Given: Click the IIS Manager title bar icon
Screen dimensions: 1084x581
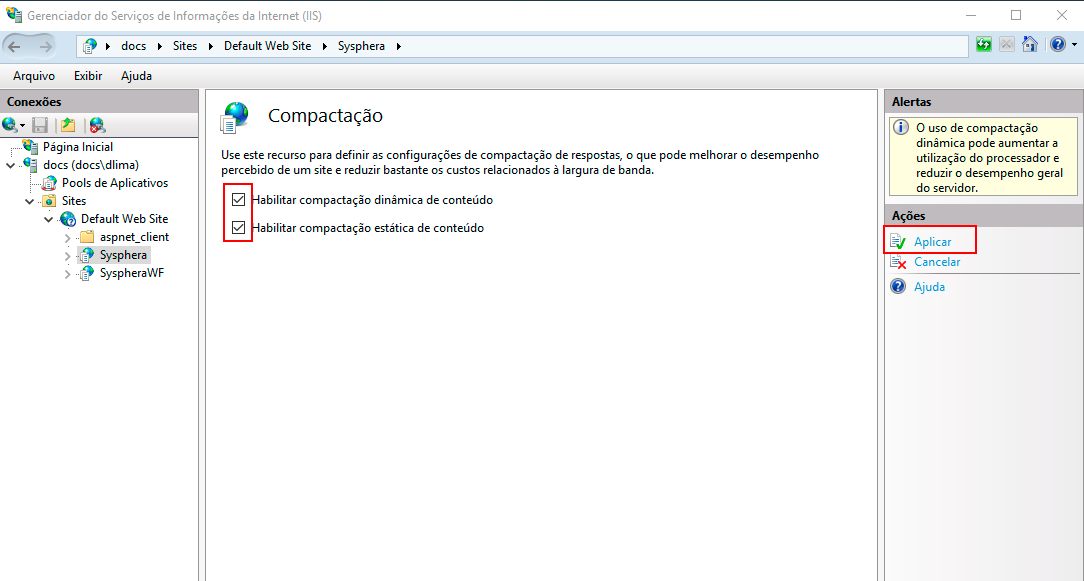Looking at the screenshot, I should [13, 15].
